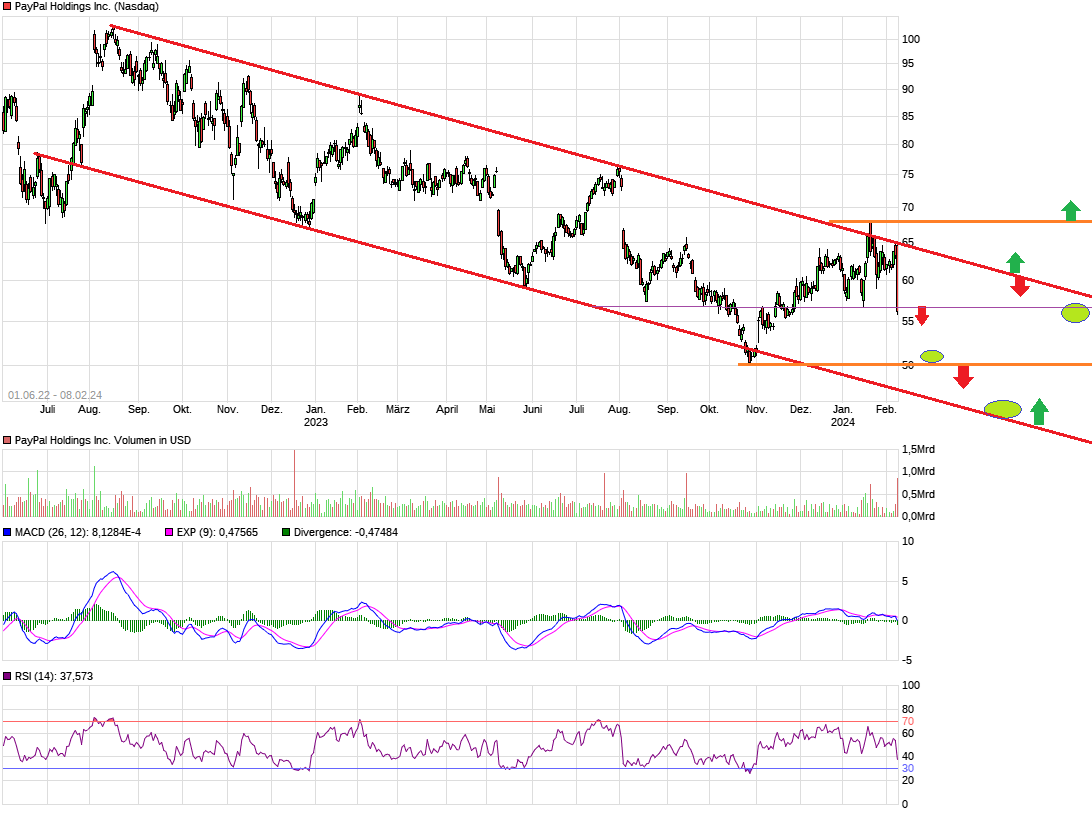The height and width of the screenshot is (814, 1092).
Task: Click the '95' price axis value
Action: [907, 63]
